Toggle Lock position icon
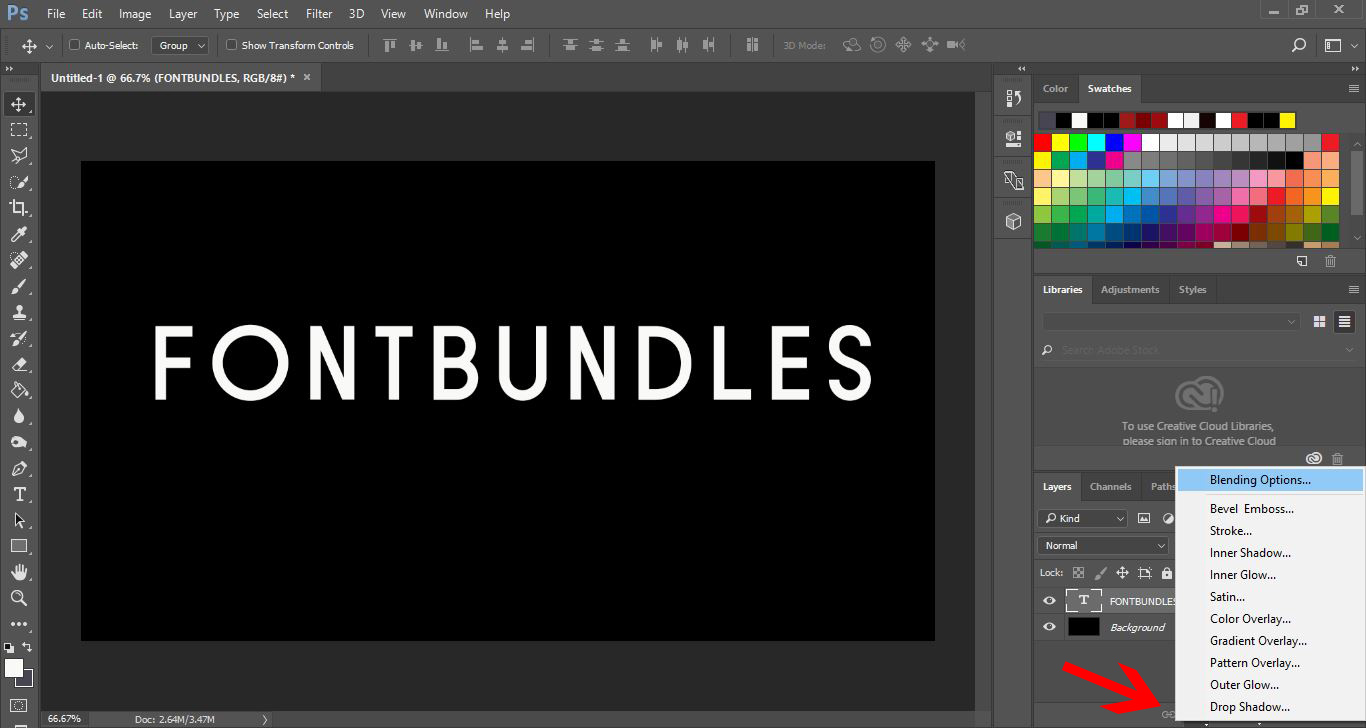1366x728 pixels. [1122, 573]
